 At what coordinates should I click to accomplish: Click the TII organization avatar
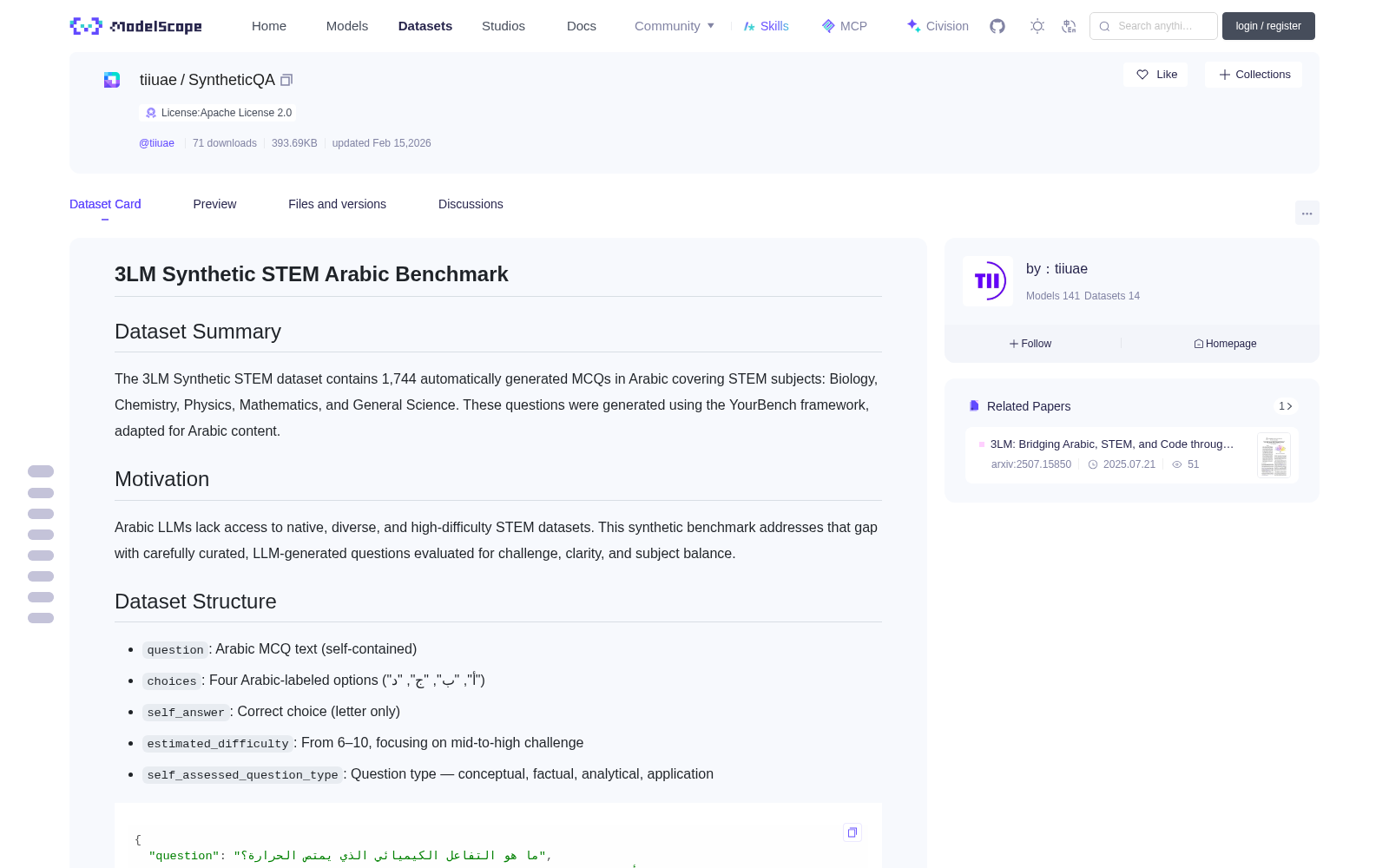[988, 281]
